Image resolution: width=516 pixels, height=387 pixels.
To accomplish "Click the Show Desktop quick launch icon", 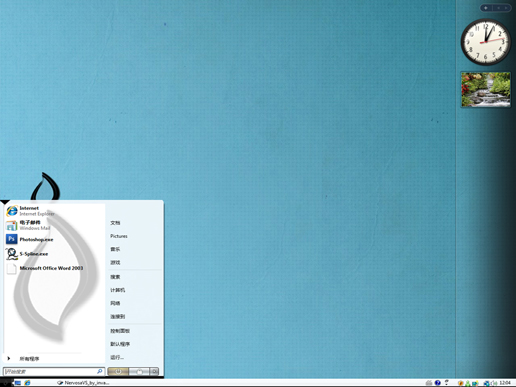I will (x=18, y=383).
